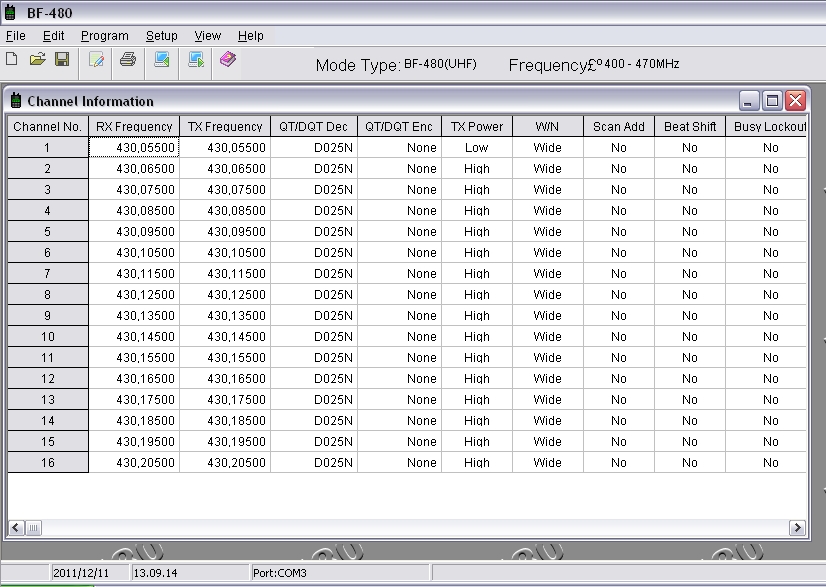Select RX Frequency 430,20500 in channel 16
Screen dimensions: 826x587
click(134, 463)
